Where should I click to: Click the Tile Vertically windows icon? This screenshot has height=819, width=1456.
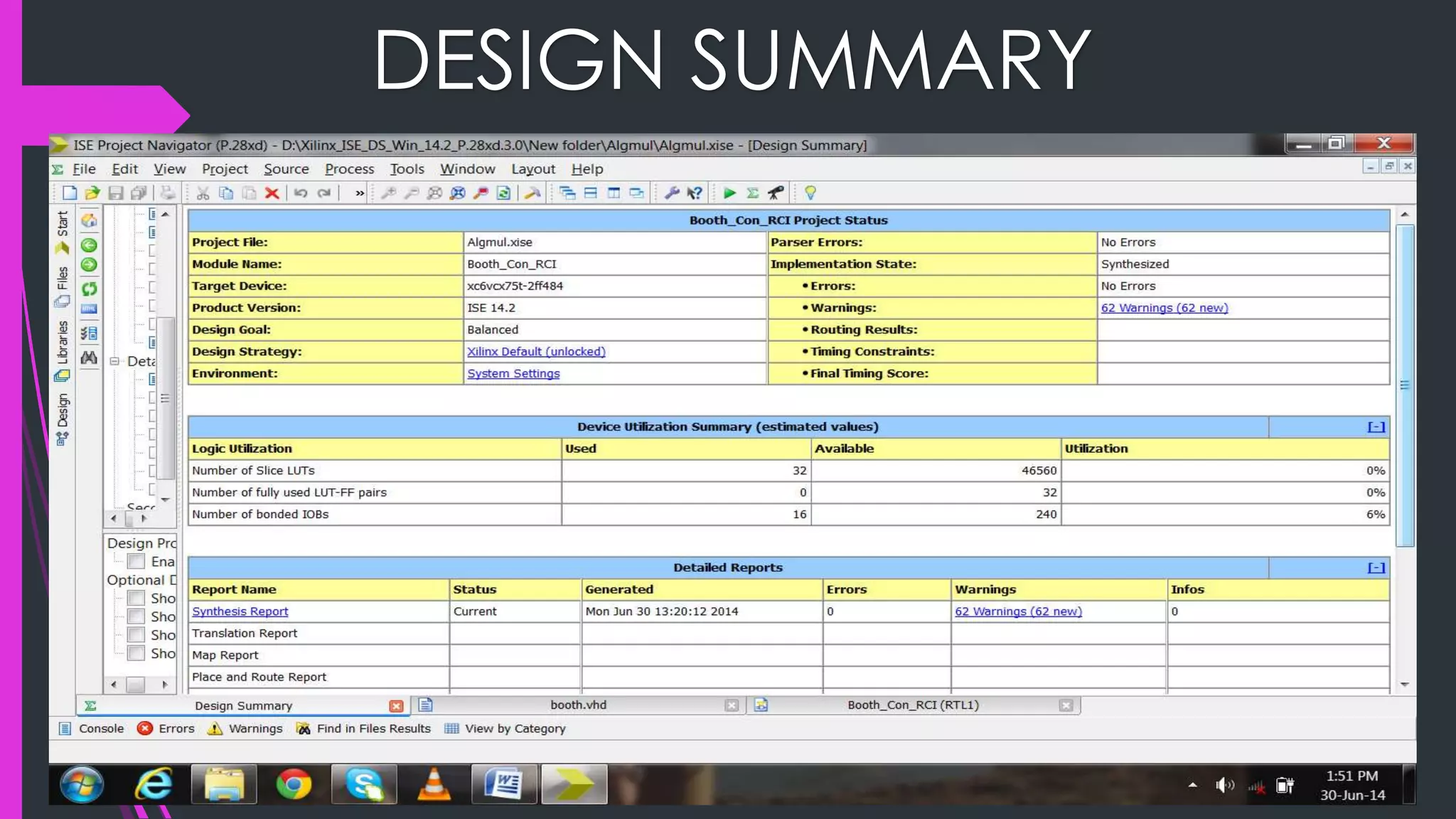coord(614,193)
